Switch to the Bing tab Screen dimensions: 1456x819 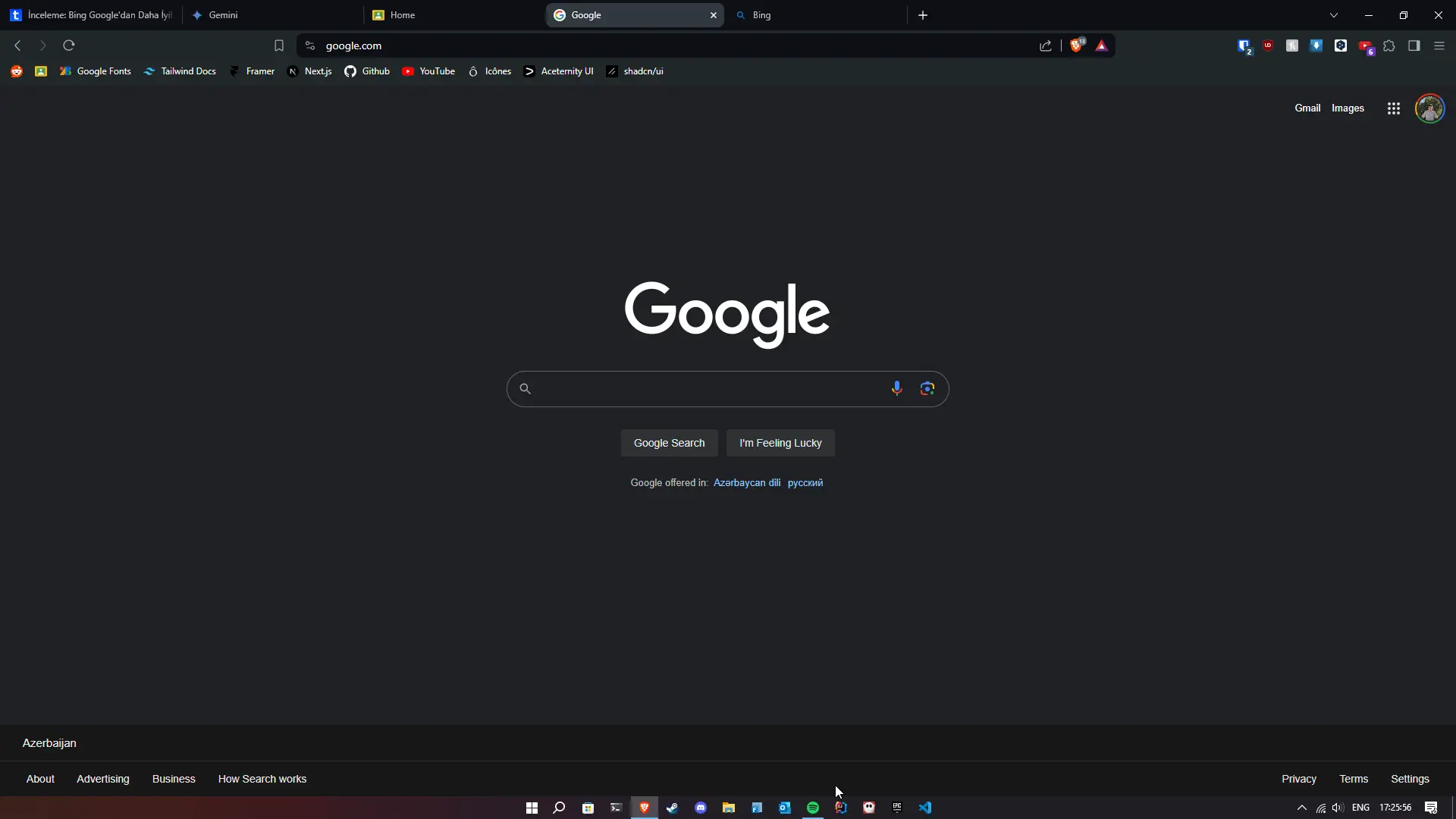(x=816, y=15)
